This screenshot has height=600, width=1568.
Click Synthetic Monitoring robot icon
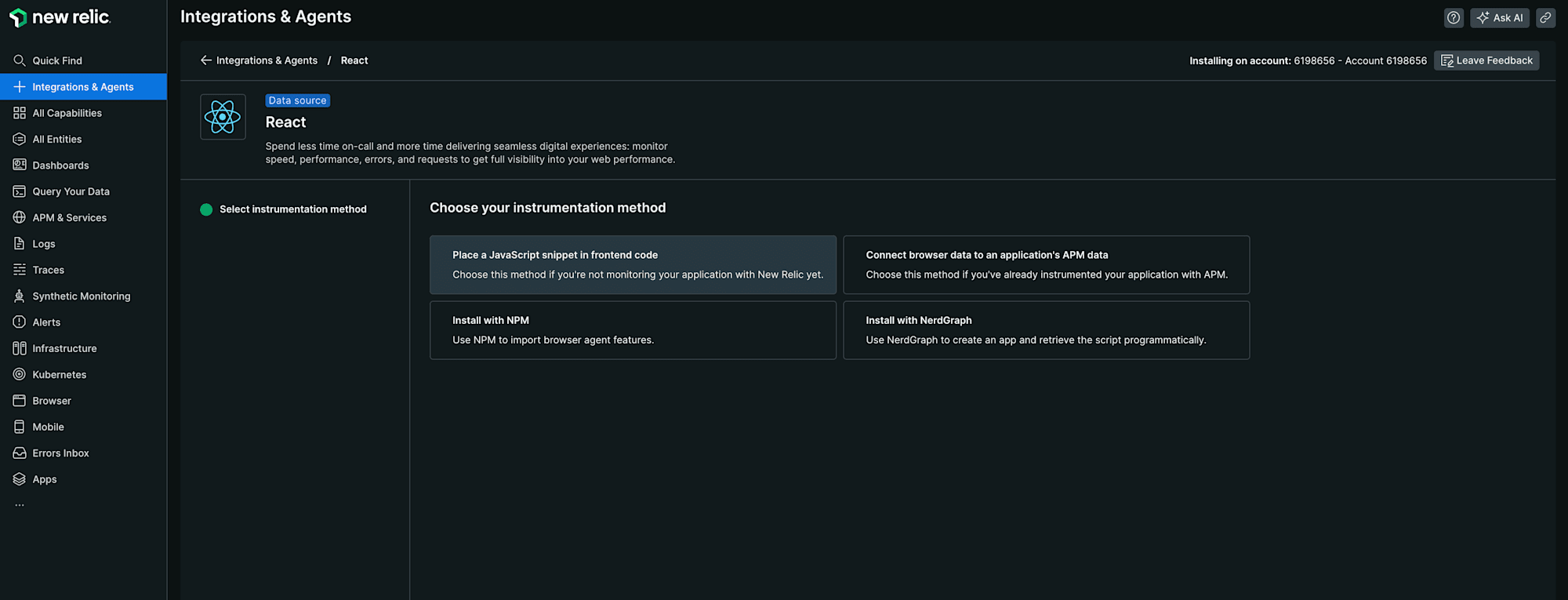[20, 296]
